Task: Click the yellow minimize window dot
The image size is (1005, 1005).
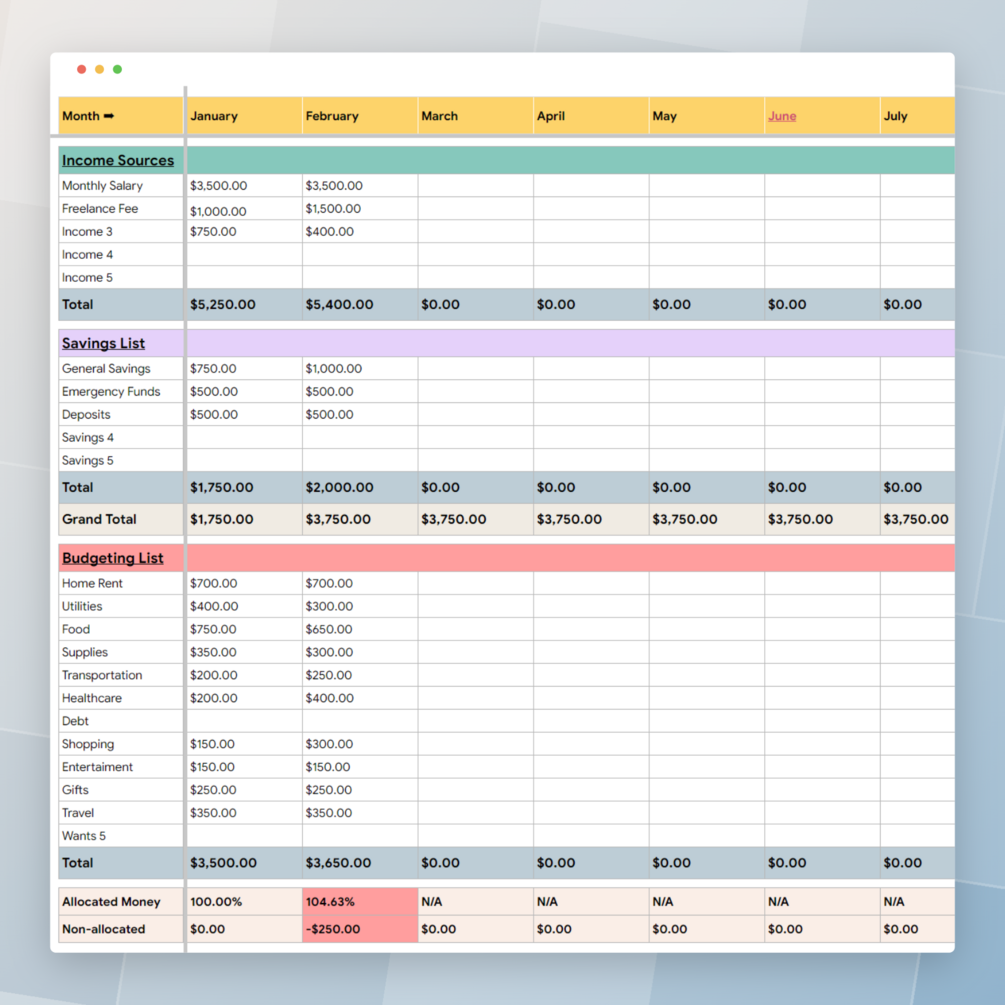Action: tap(99, 69)
